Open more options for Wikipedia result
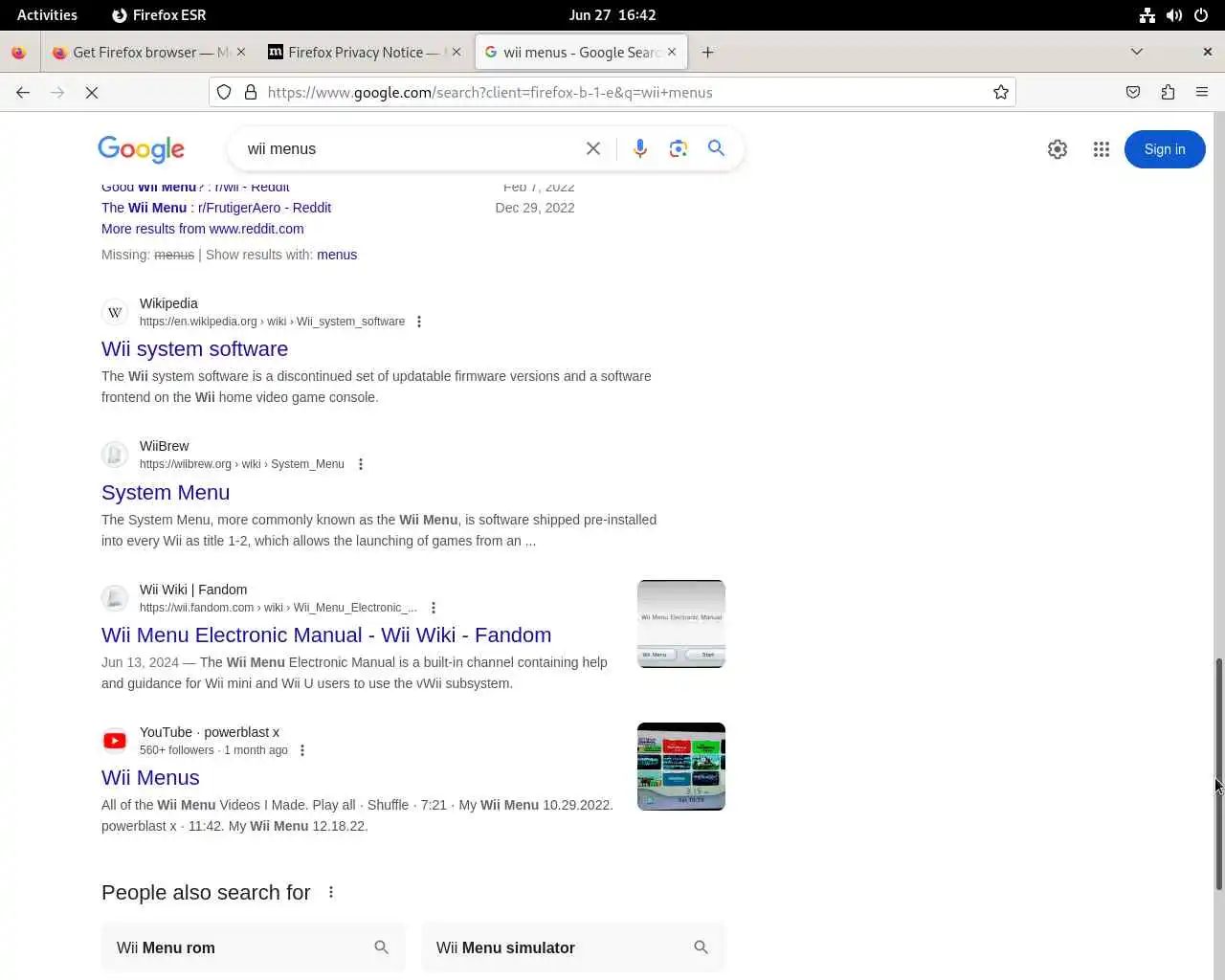 (419, 322)
